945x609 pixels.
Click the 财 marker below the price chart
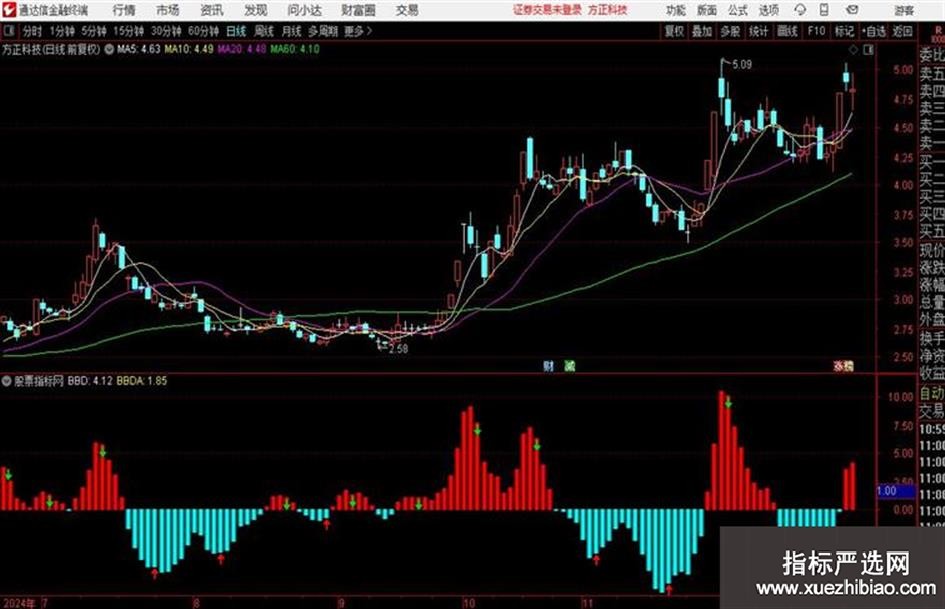pyautogui.click(x=548, y=365)
